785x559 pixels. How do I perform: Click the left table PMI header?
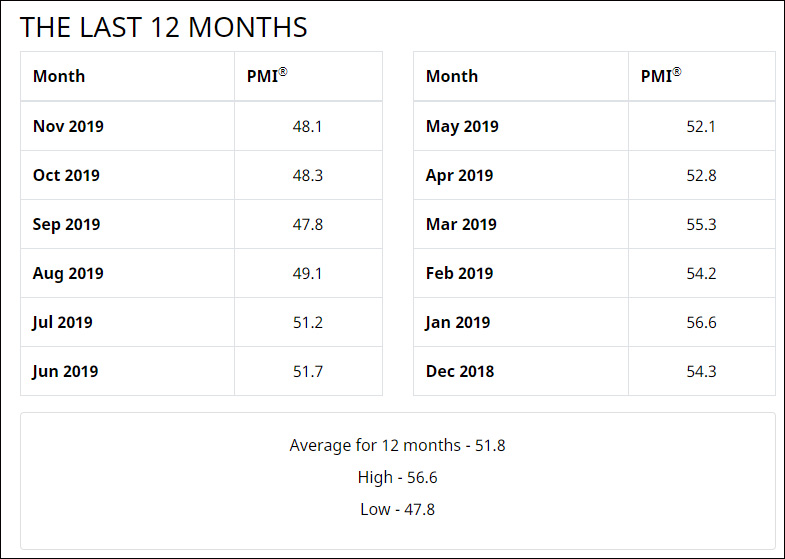coord(267,76)
